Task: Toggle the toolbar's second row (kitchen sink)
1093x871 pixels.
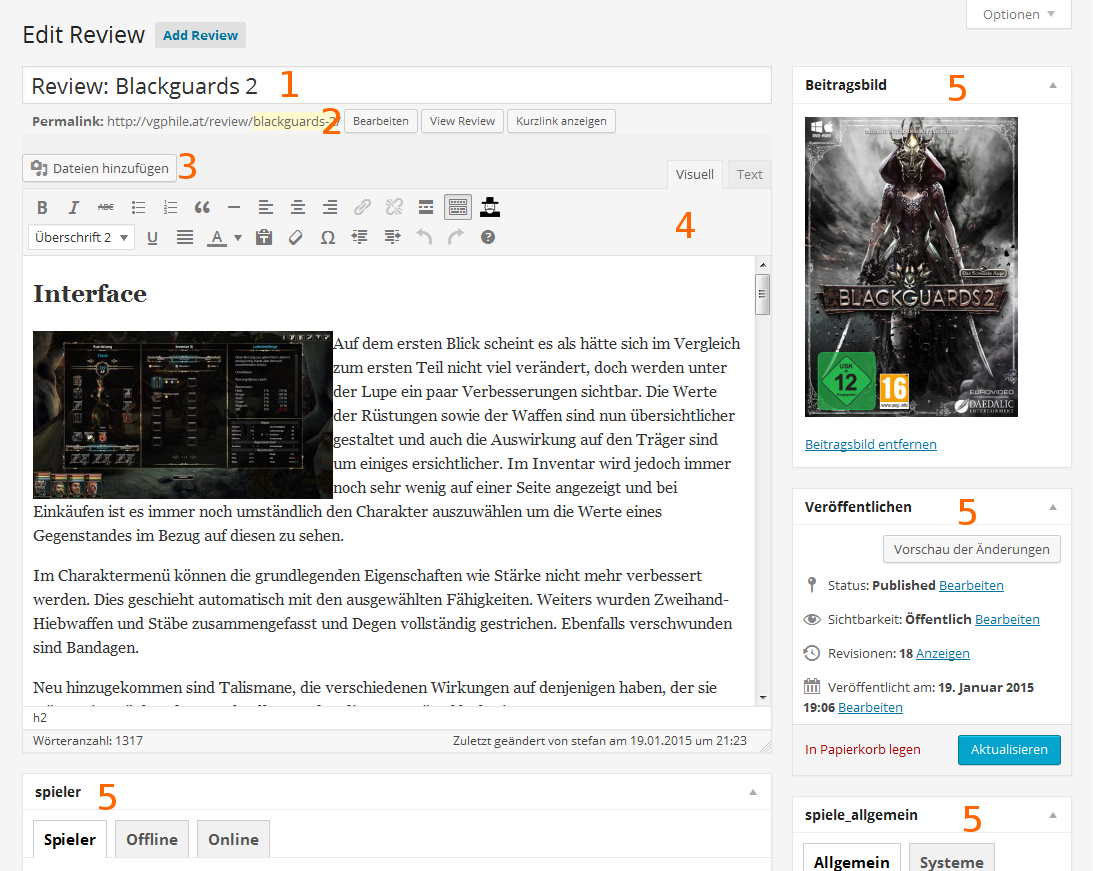Action: (458, 208)
